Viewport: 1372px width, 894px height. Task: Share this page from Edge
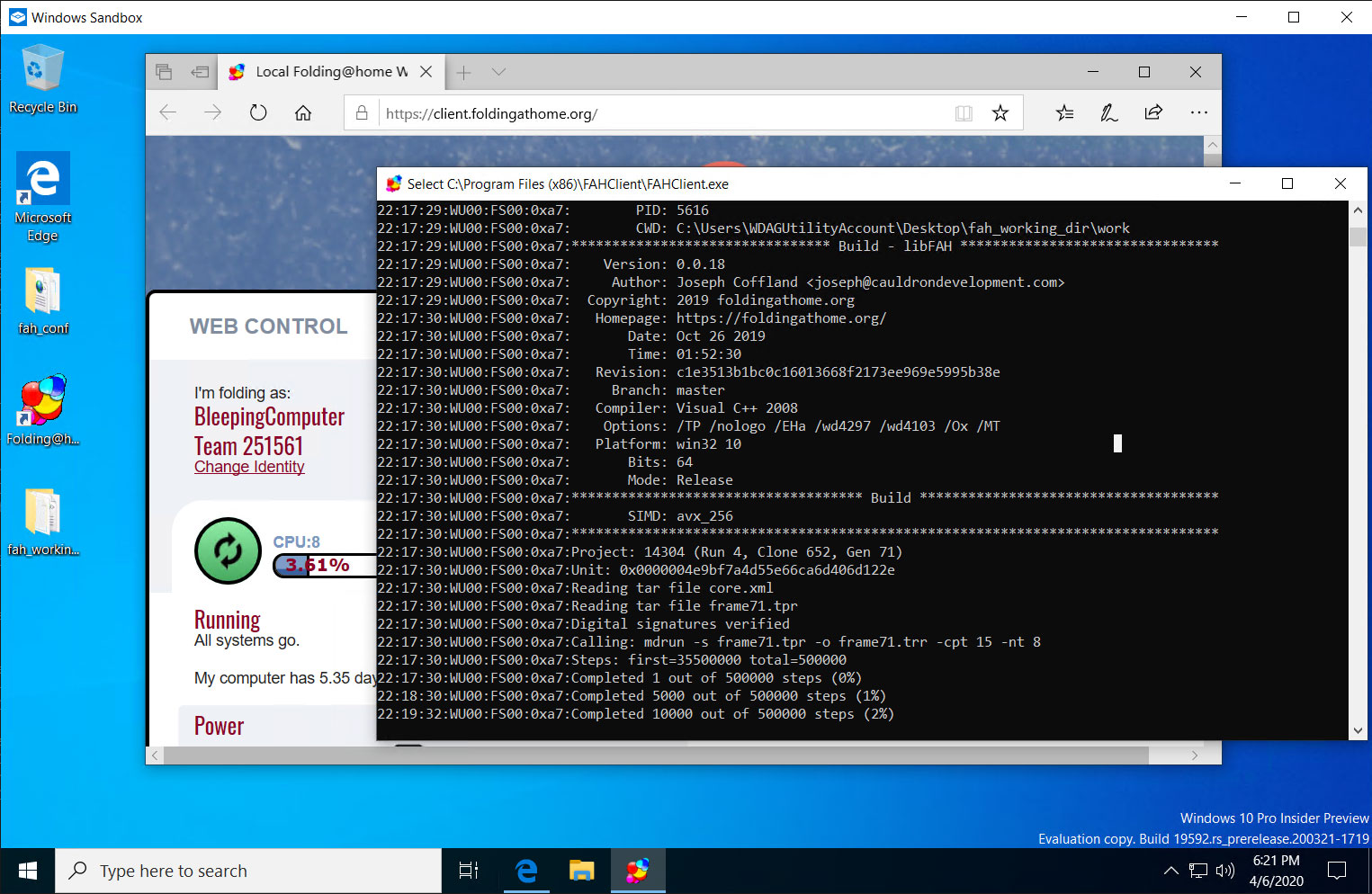pos(1153,113)
